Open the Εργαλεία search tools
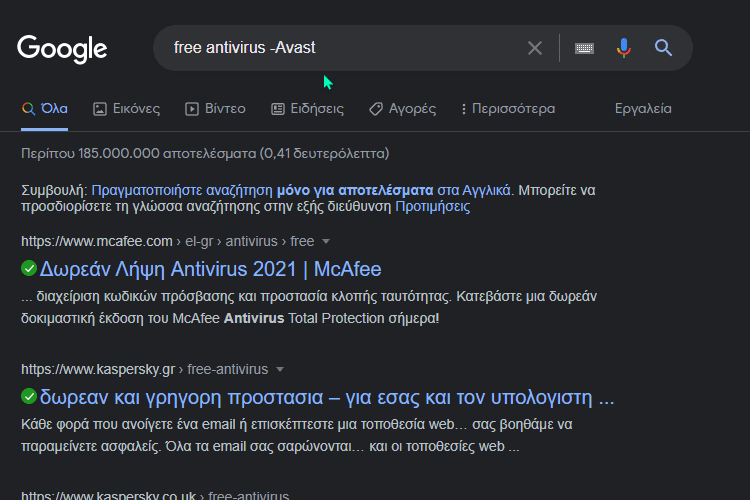 tap(643, 109)
